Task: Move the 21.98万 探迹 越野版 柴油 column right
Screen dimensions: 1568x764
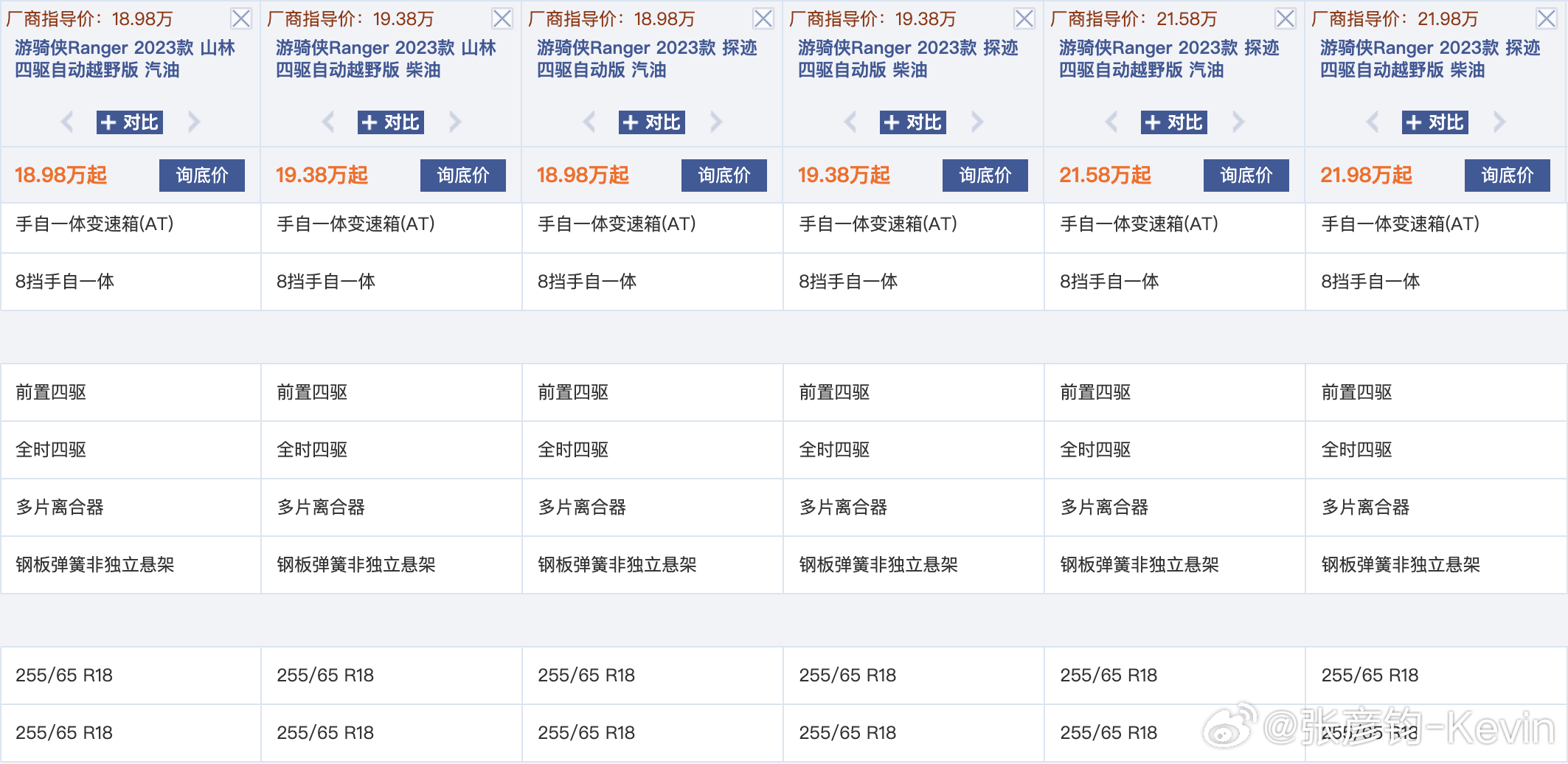Action: [x=1499, y=122]
